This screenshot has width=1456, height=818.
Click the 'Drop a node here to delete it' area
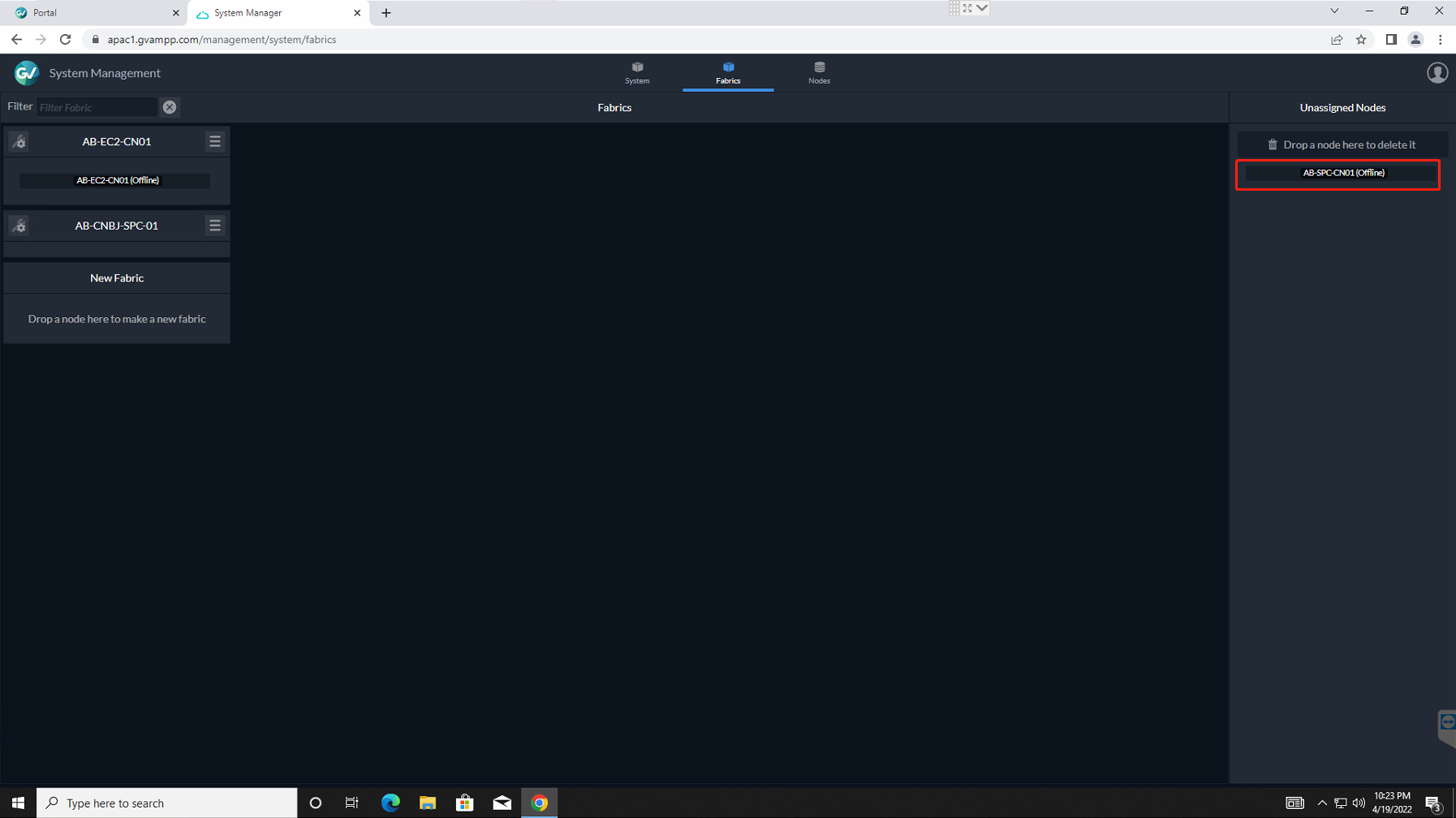1342,144
